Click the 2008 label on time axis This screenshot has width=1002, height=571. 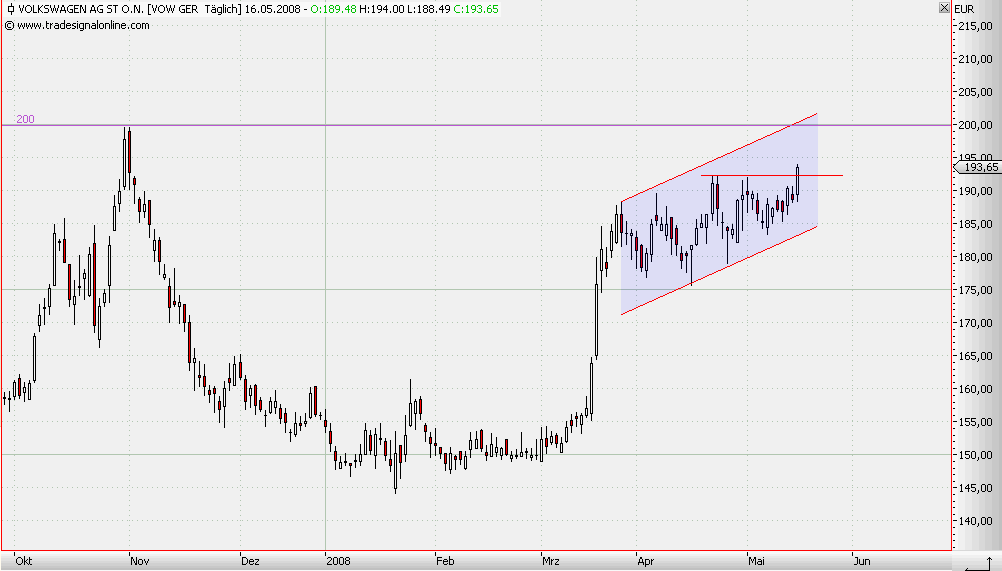click(x=338, y=561)
